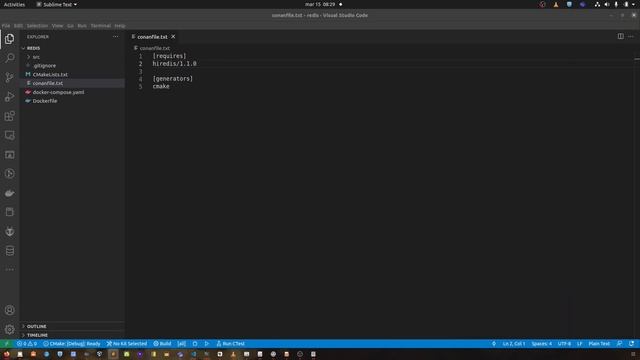
Task: Open the Search view in activity bar
Action: (9, 58)
